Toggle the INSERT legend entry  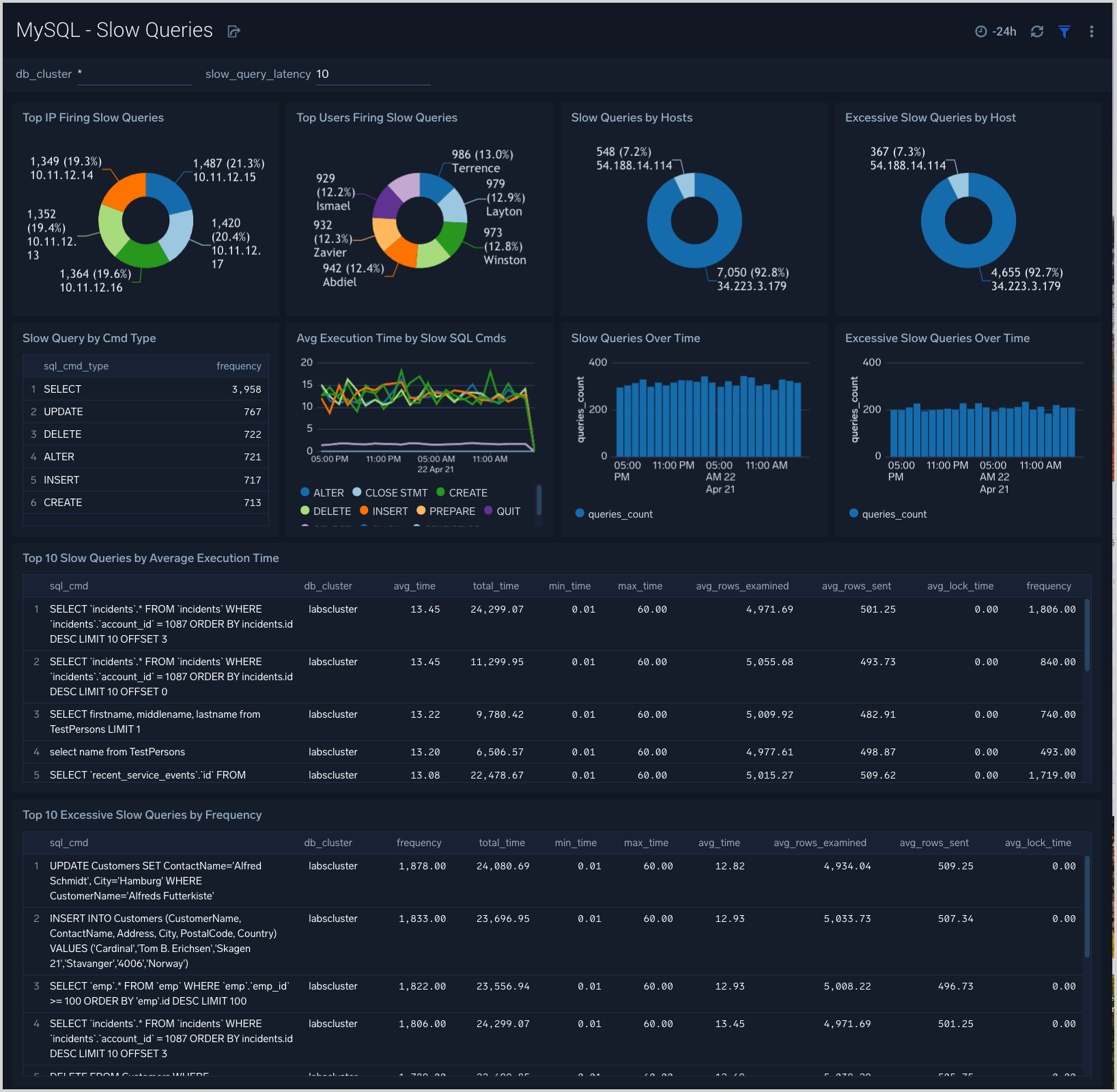(386, 511)
